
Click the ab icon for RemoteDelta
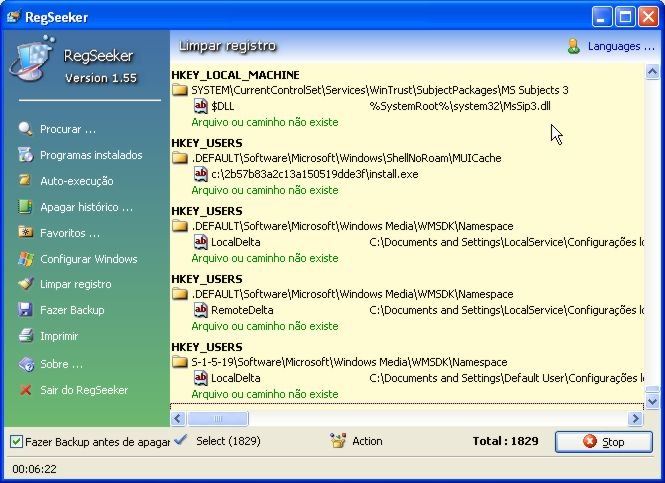coord(201,310)
